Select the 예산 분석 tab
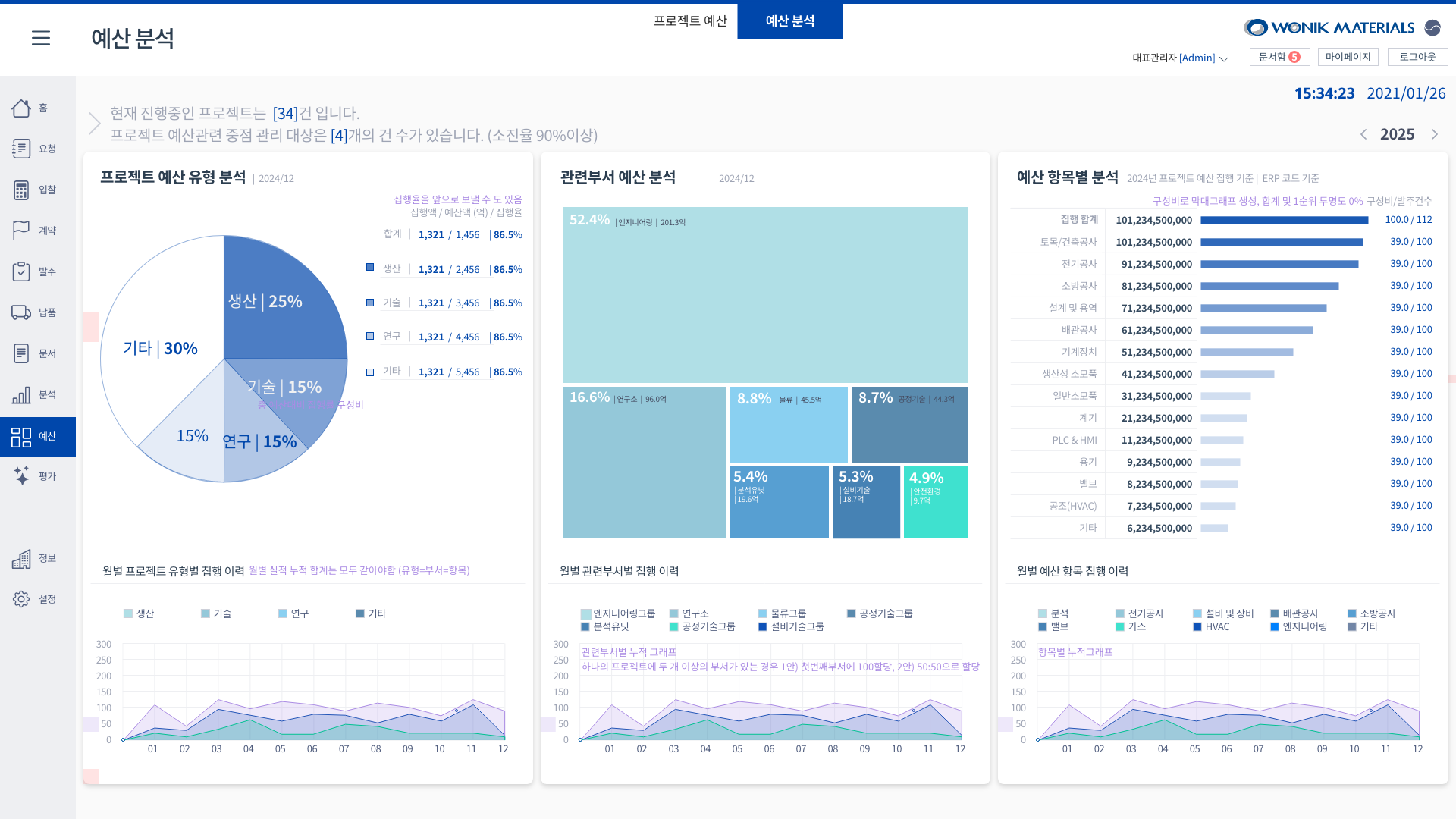The width and height of the screenshot is (1456, 819). (789, 21)
